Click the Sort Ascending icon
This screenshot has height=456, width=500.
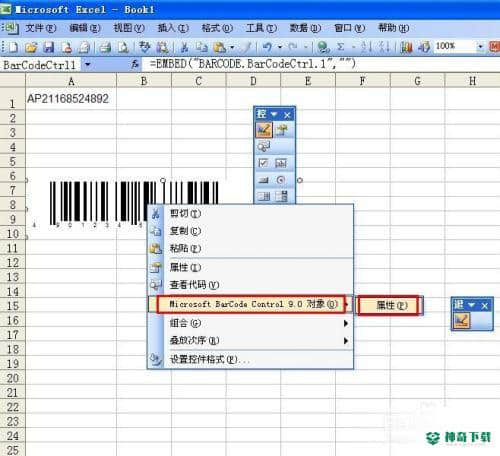coord(366,47)
